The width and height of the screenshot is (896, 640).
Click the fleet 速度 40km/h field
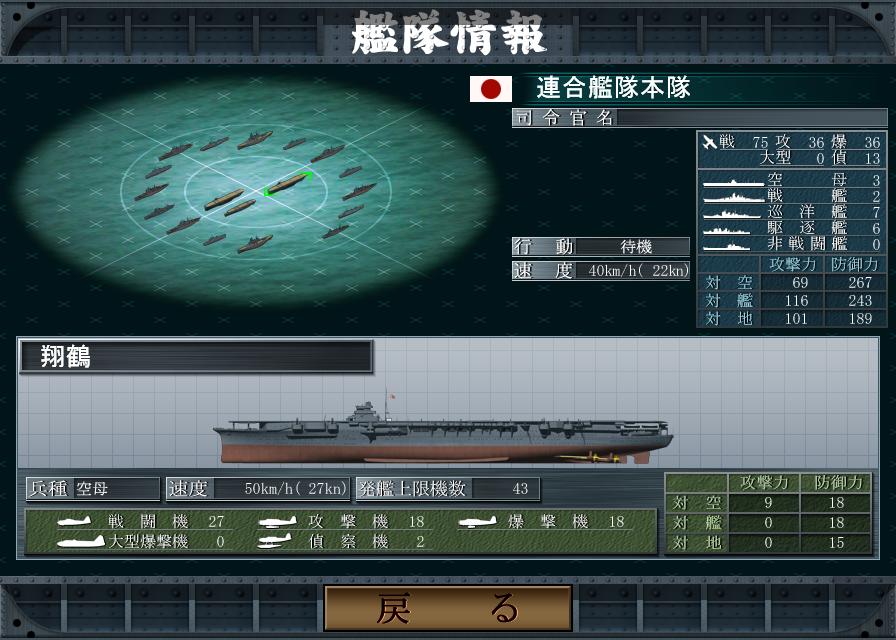pos(601,270)
